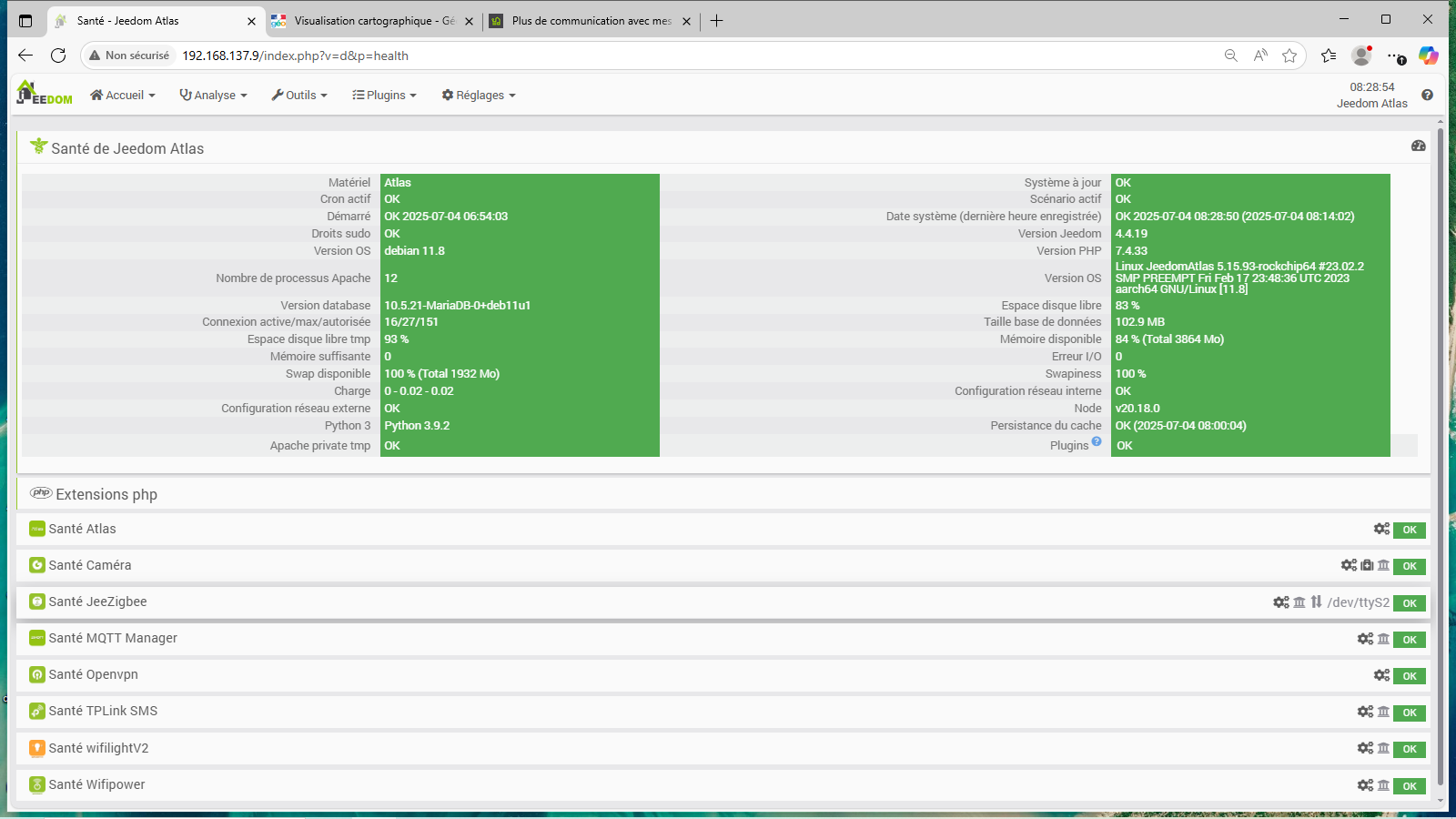The height and width of the screenshot is (819, 1456).
Task: Open a new browser tab
Action: point(717,21)
